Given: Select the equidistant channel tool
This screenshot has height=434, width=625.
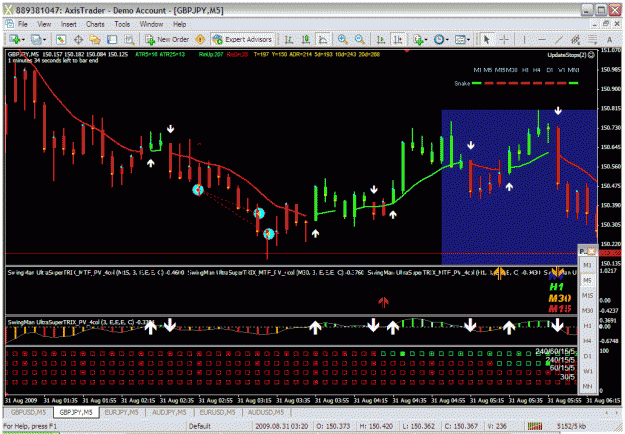Looking at the screenshot, I should coord(575,39).
